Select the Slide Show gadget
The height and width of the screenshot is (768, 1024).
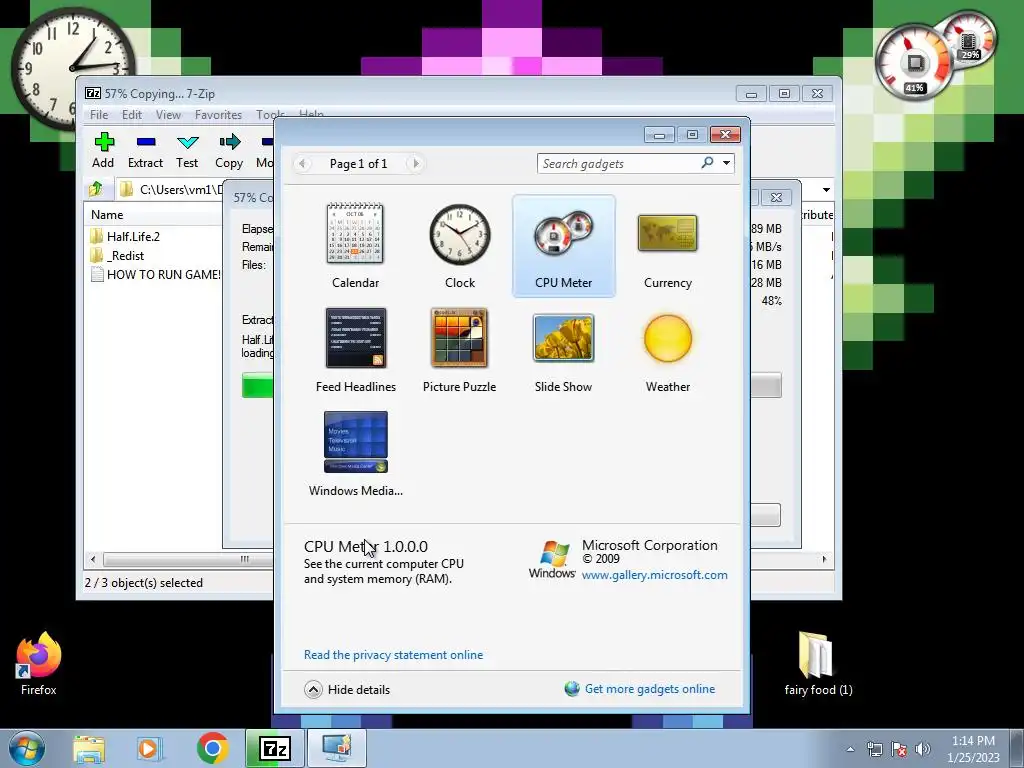[564, 349]
